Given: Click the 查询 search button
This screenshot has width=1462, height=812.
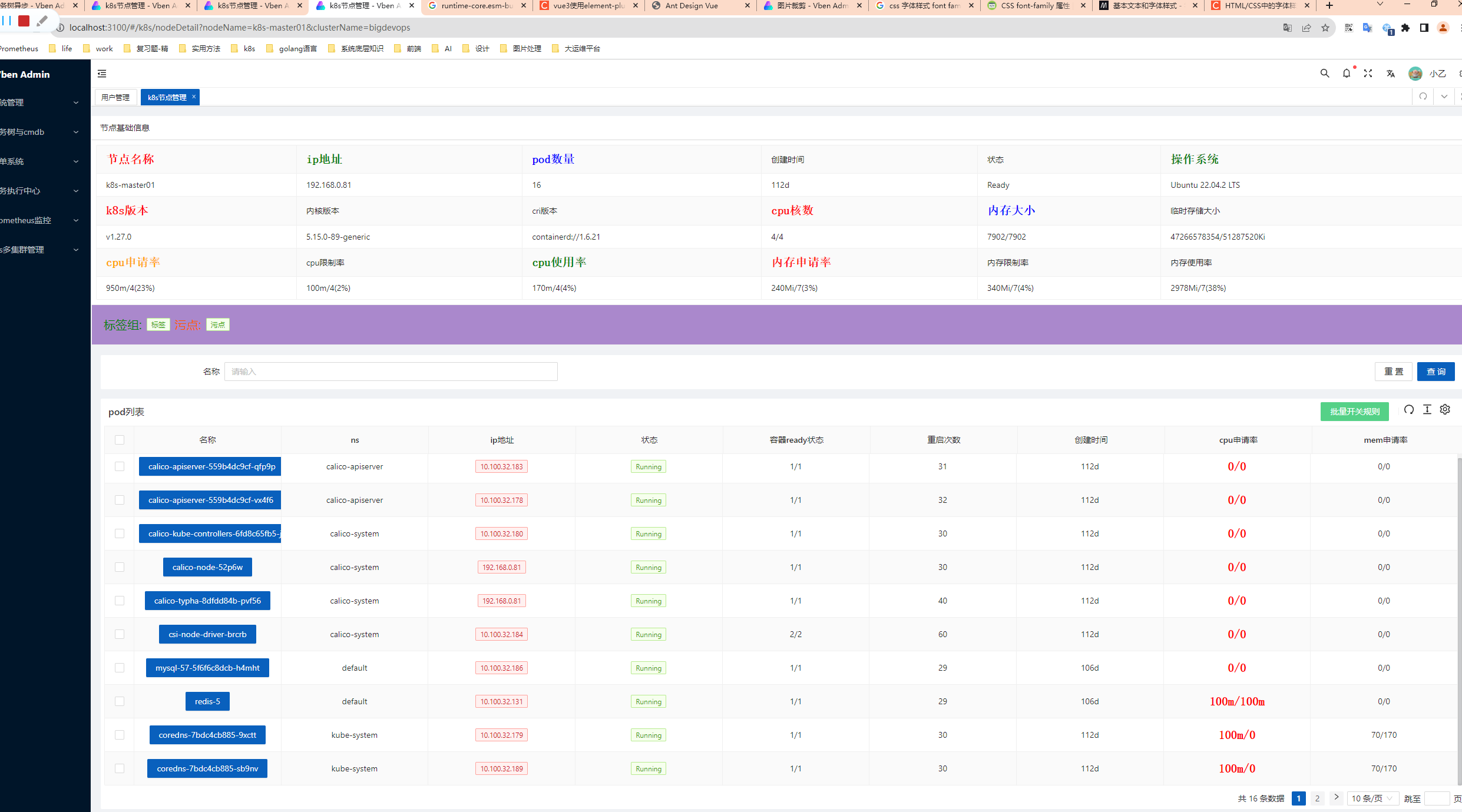Looking at the screenshot, I should point(1435,372).
